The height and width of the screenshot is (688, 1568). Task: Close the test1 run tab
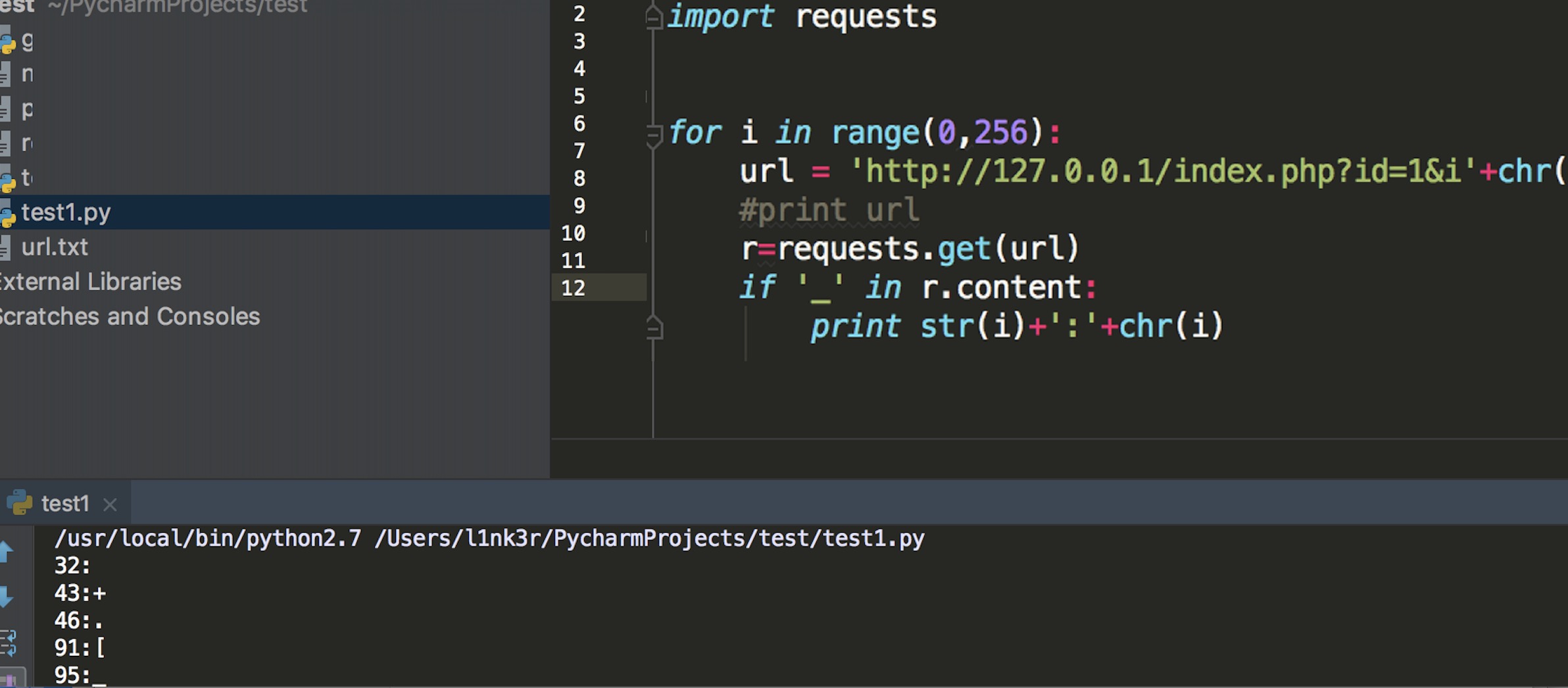click(110, 504)
